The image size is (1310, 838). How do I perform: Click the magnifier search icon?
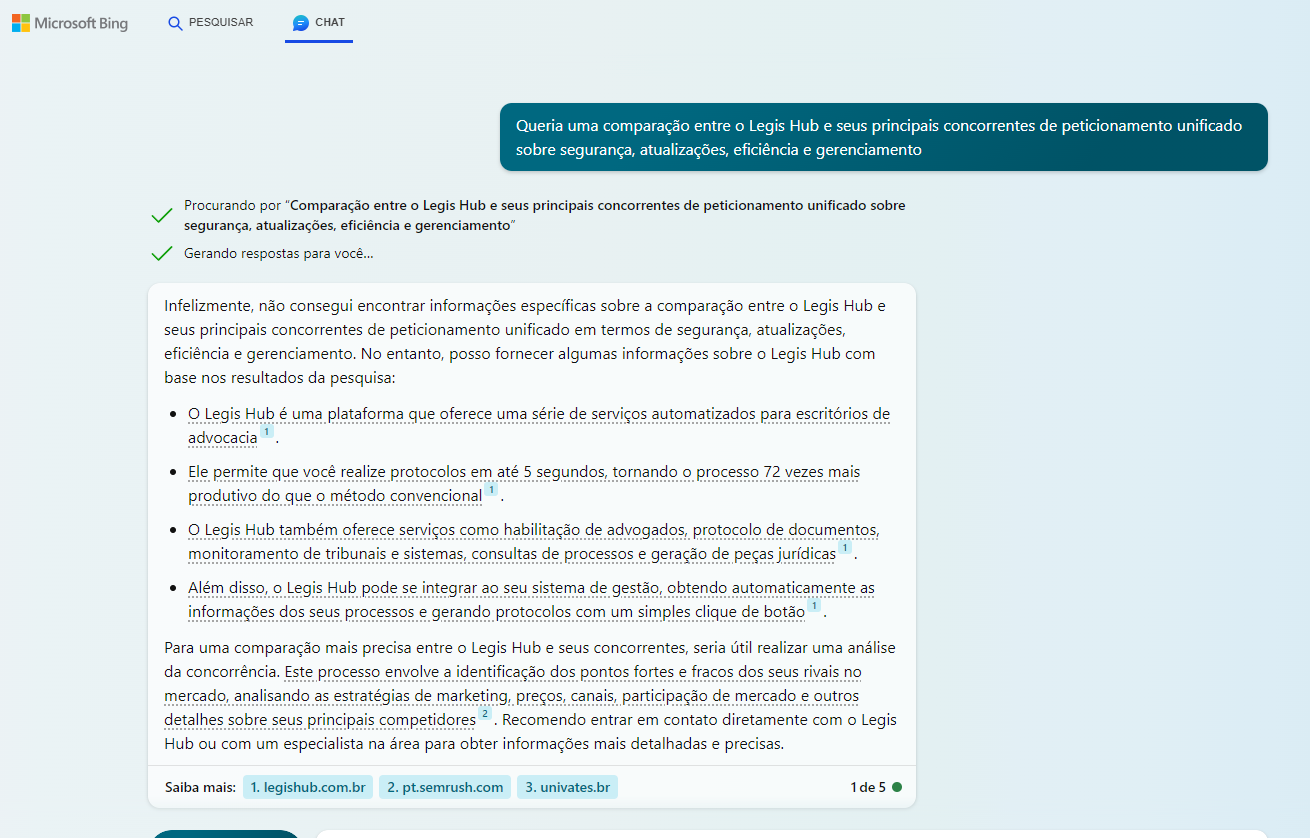[175, 23]
